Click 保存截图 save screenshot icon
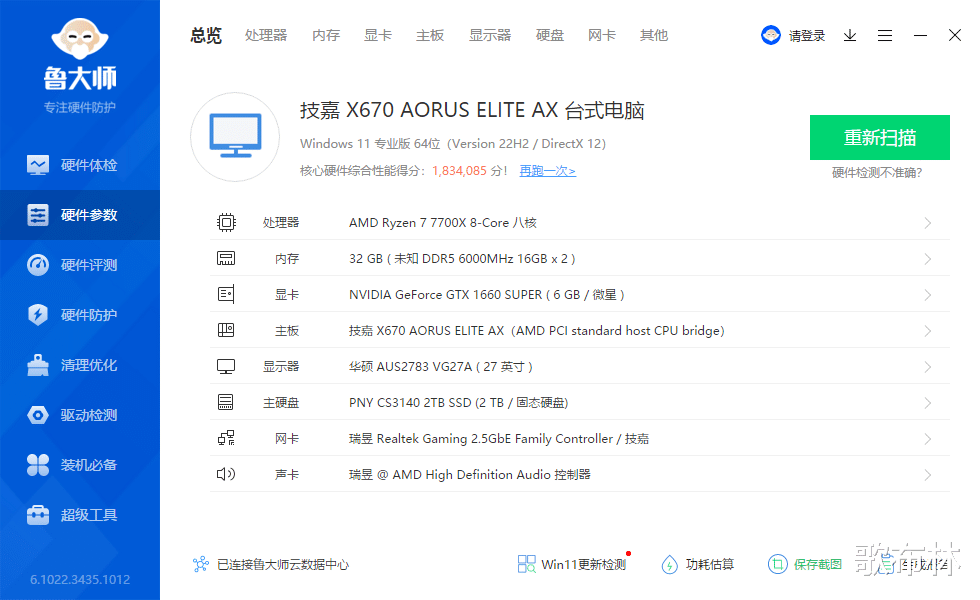 778,564
